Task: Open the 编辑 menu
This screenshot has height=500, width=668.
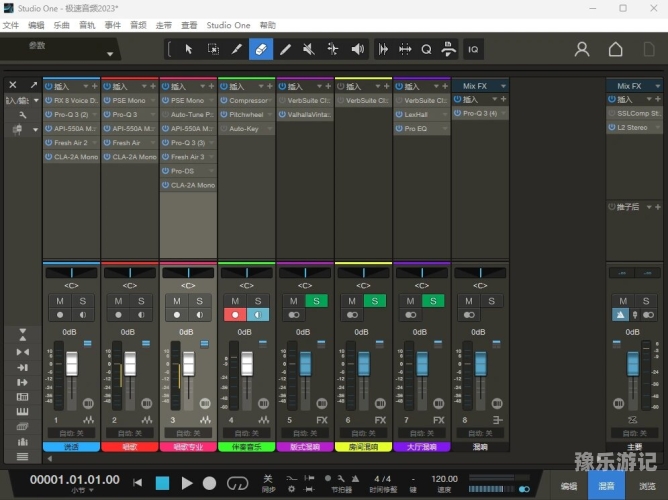Action: point(36,25)
